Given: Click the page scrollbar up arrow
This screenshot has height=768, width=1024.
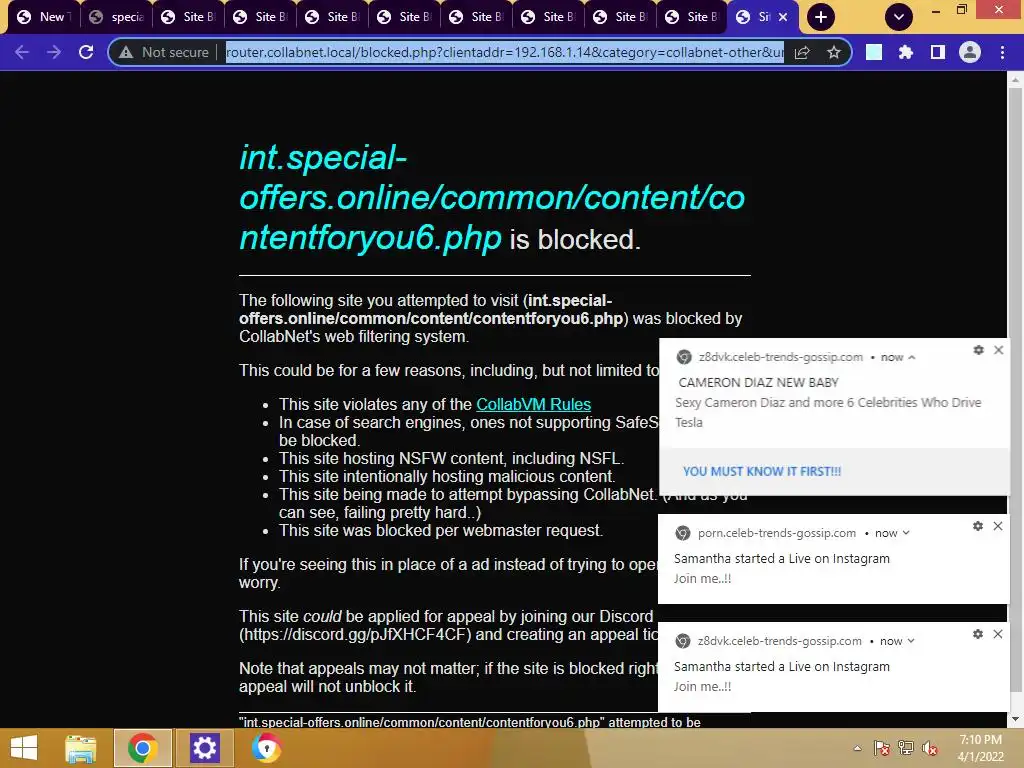Looking at the screenshot, I should click(1016, 80).
